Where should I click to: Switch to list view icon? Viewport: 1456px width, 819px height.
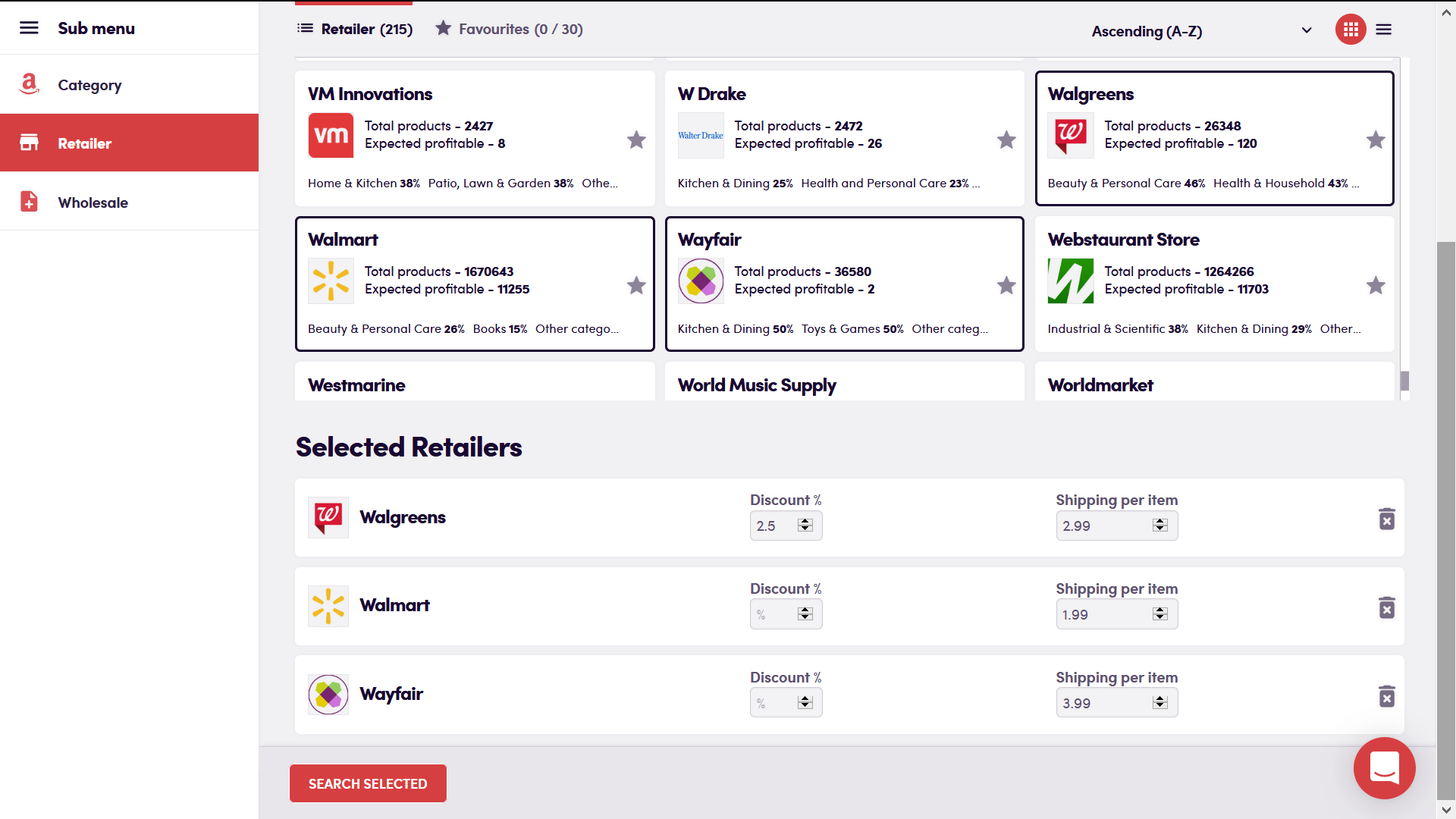tap(1384, 30)
